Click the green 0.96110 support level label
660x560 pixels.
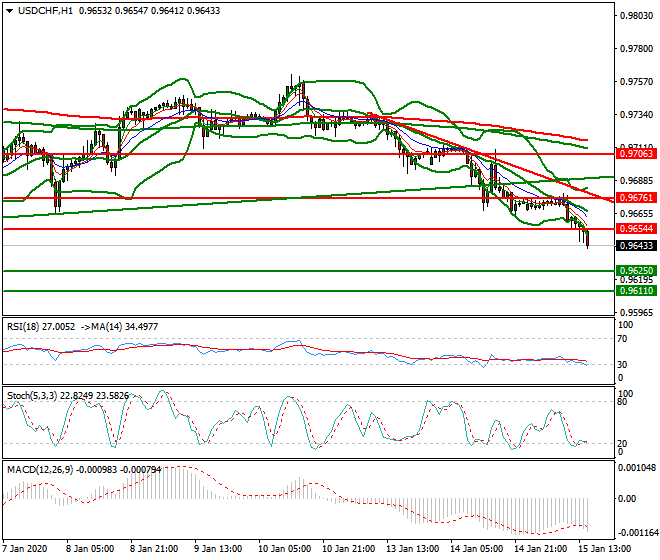click(x=636, y=291)
